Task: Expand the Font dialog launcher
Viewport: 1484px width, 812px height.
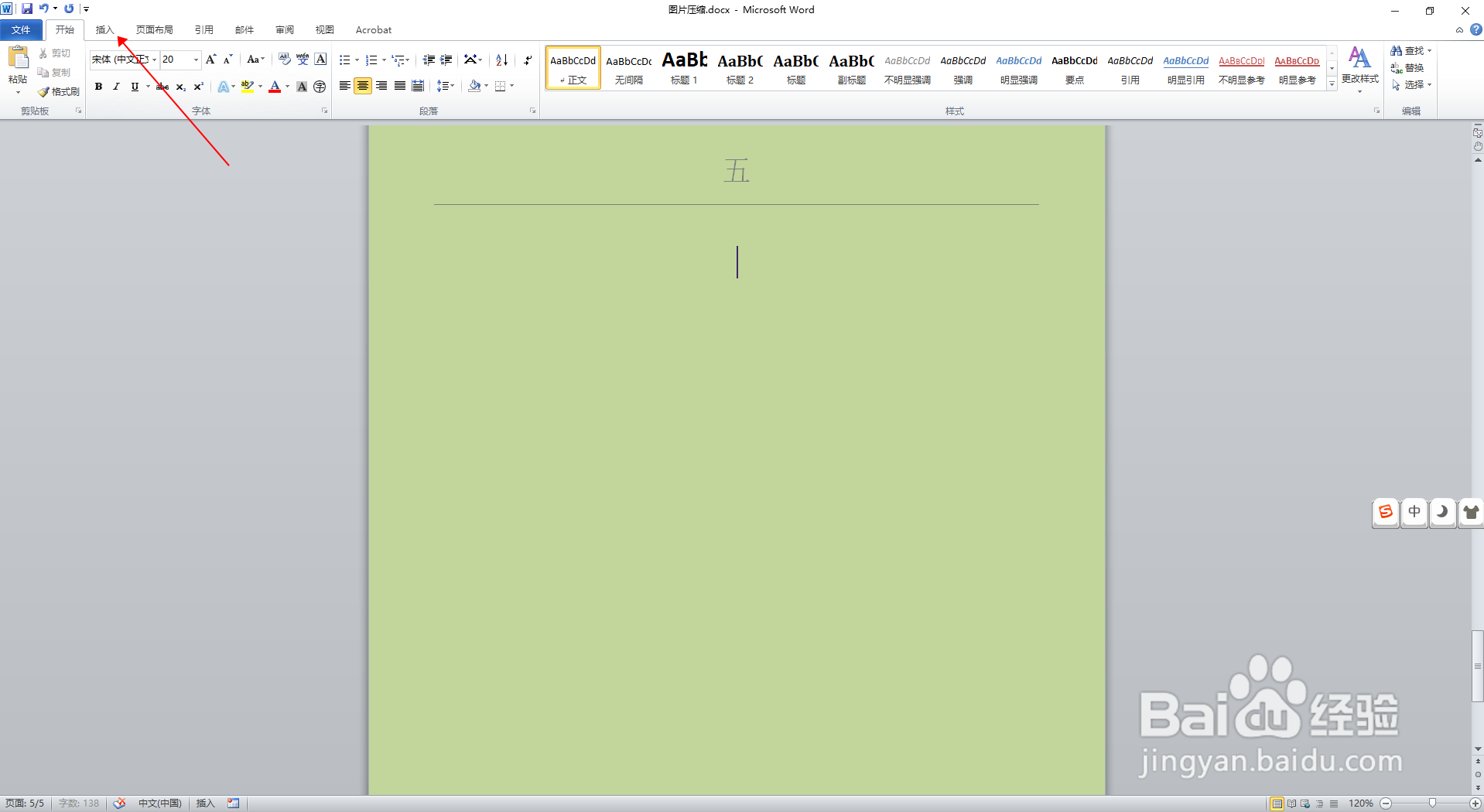Action: pos(324,111)
